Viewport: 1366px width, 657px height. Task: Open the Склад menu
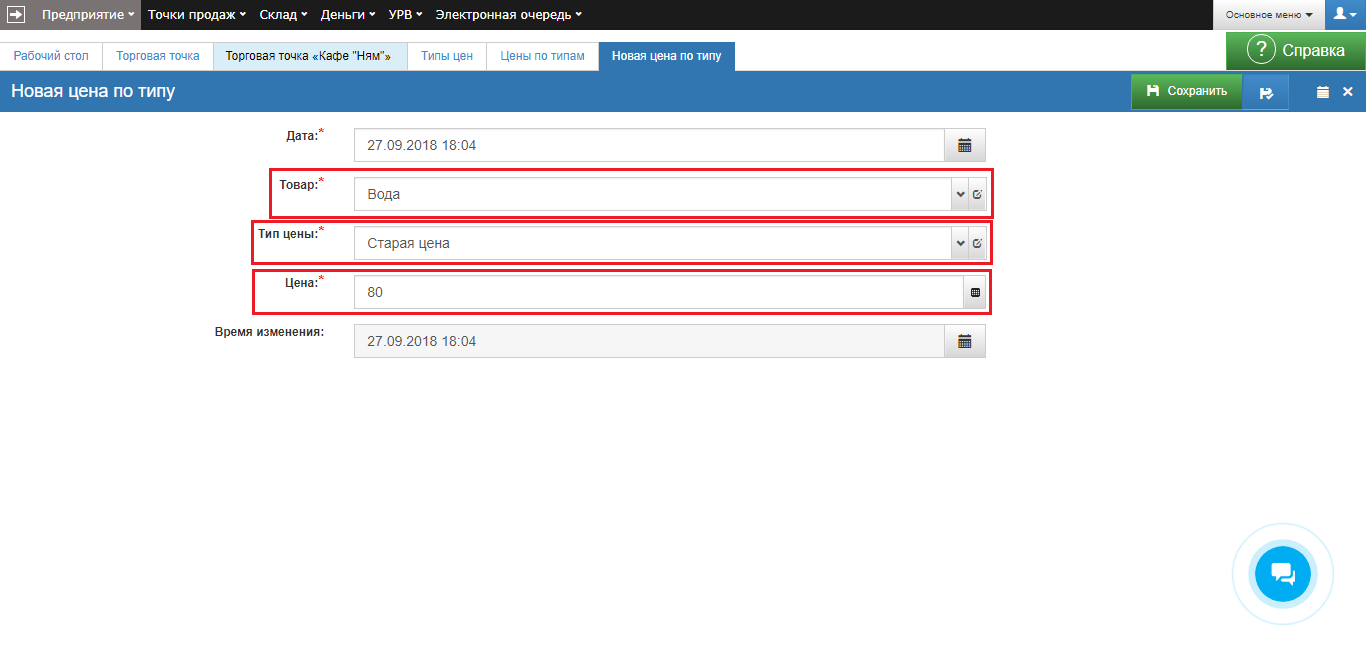283,15
